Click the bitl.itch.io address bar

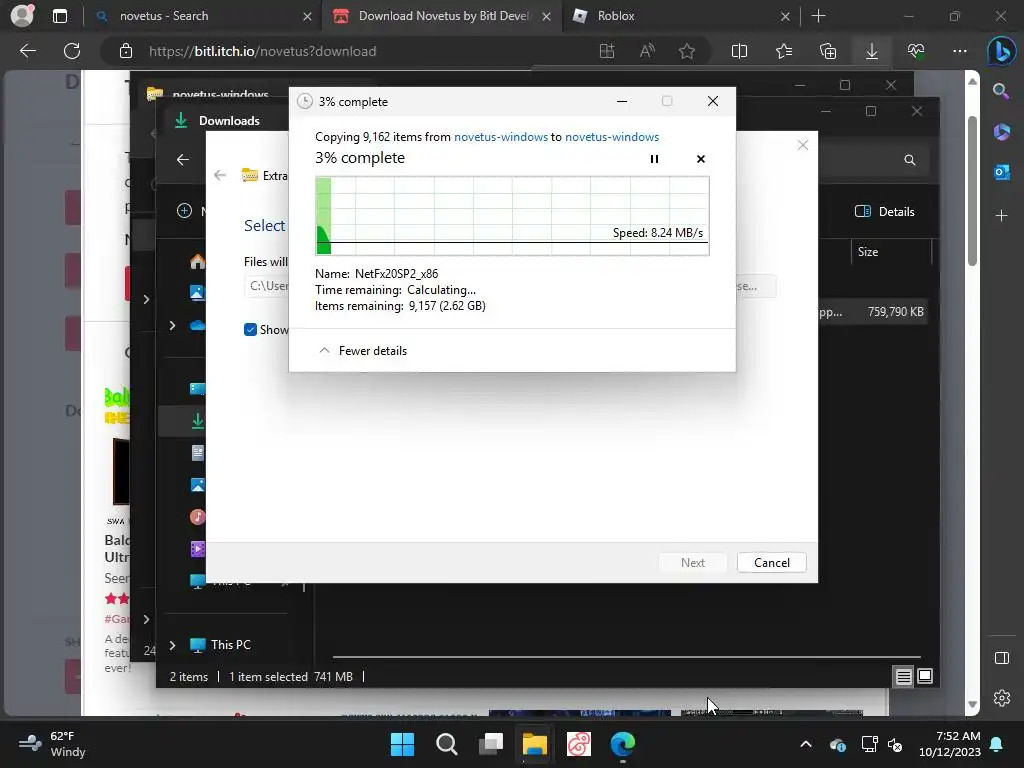[x=261, y=51]
